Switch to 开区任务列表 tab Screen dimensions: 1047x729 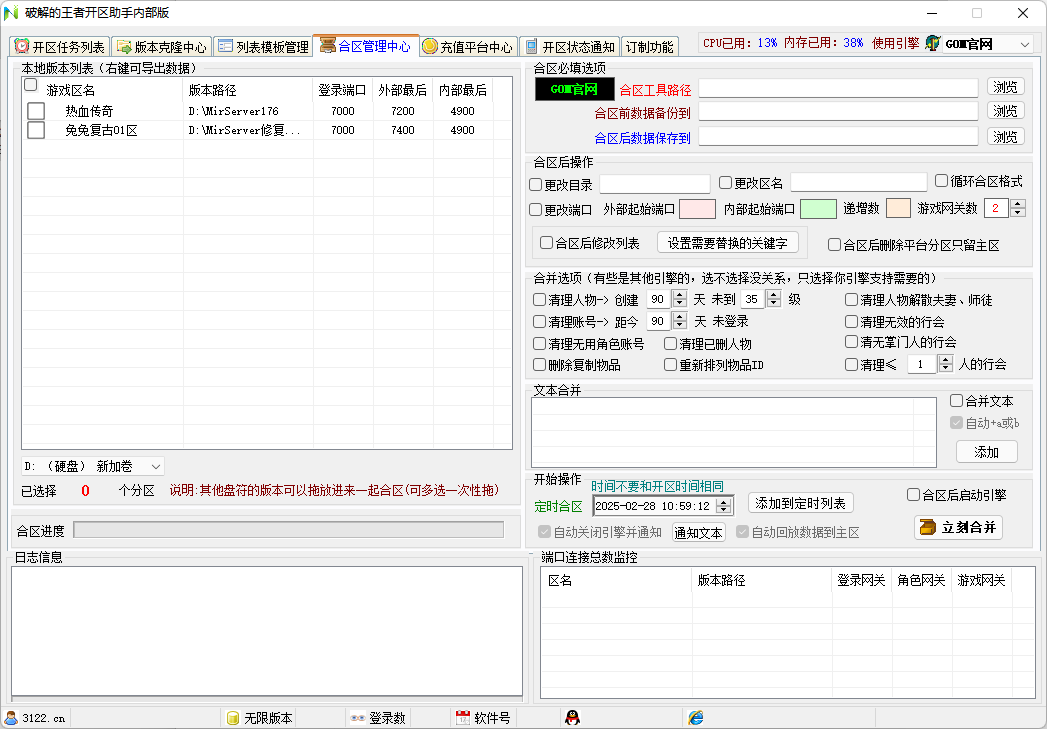click(61, 47)
